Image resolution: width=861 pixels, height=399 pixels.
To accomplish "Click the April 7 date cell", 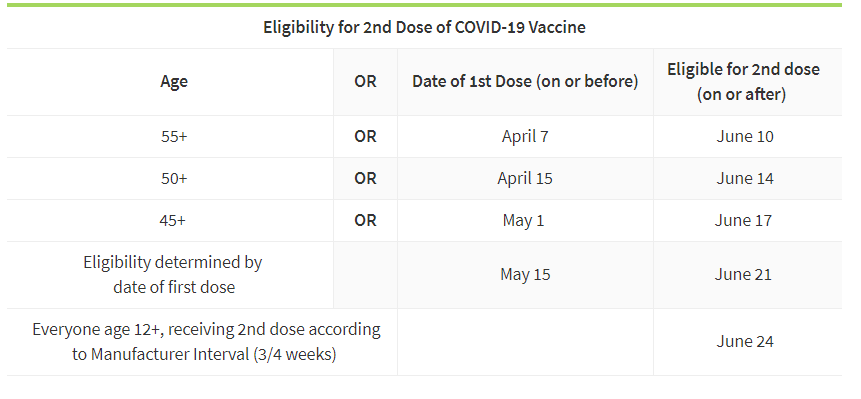I will (x=525, y=136).
